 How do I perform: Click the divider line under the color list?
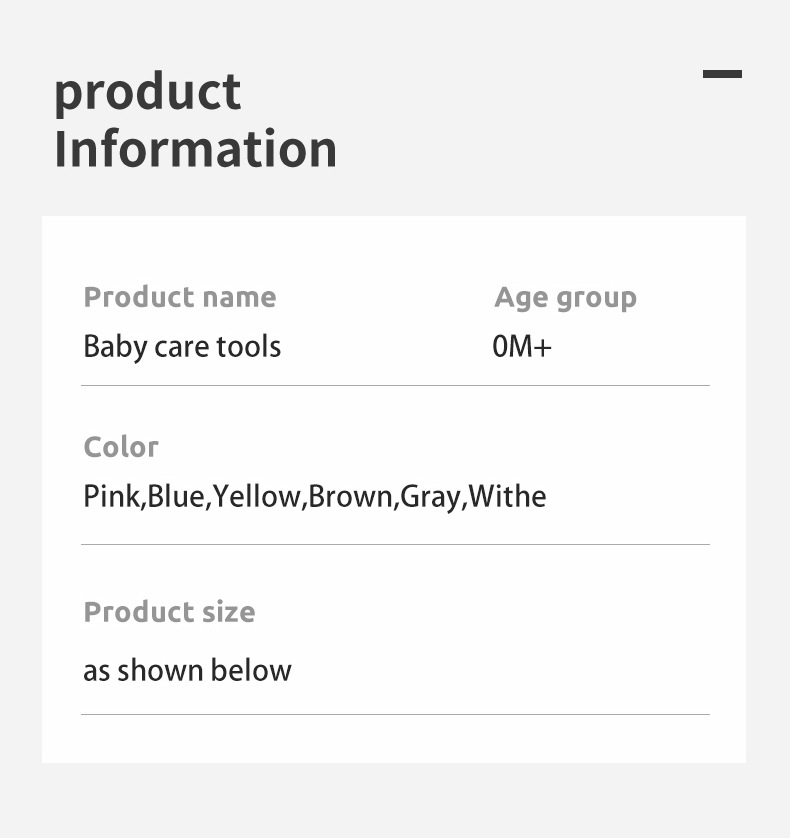click(395, 544)
